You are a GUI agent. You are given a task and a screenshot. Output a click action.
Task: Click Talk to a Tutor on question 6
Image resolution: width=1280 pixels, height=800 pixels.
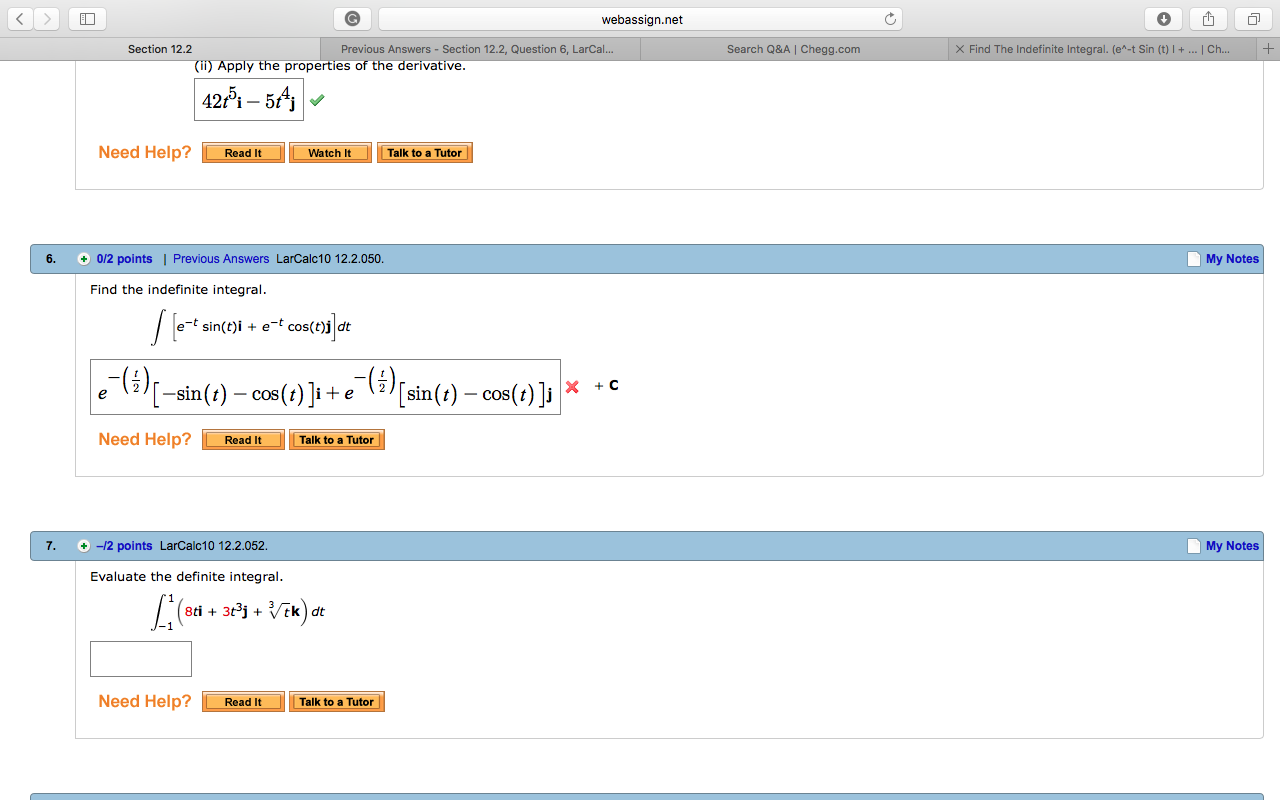tap(337, 439)
